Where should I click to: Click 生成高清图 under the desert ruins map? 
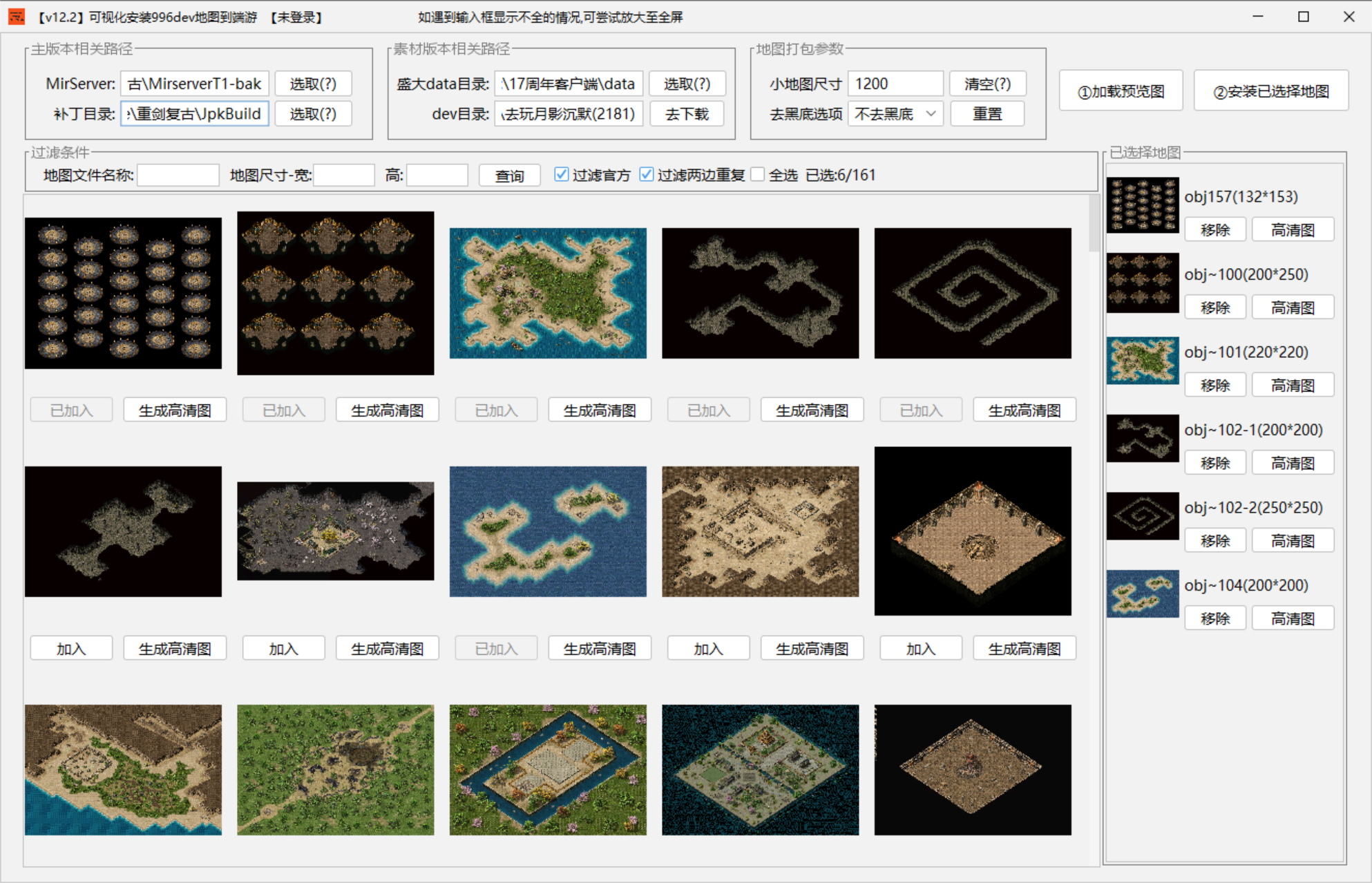pos(812,649)
